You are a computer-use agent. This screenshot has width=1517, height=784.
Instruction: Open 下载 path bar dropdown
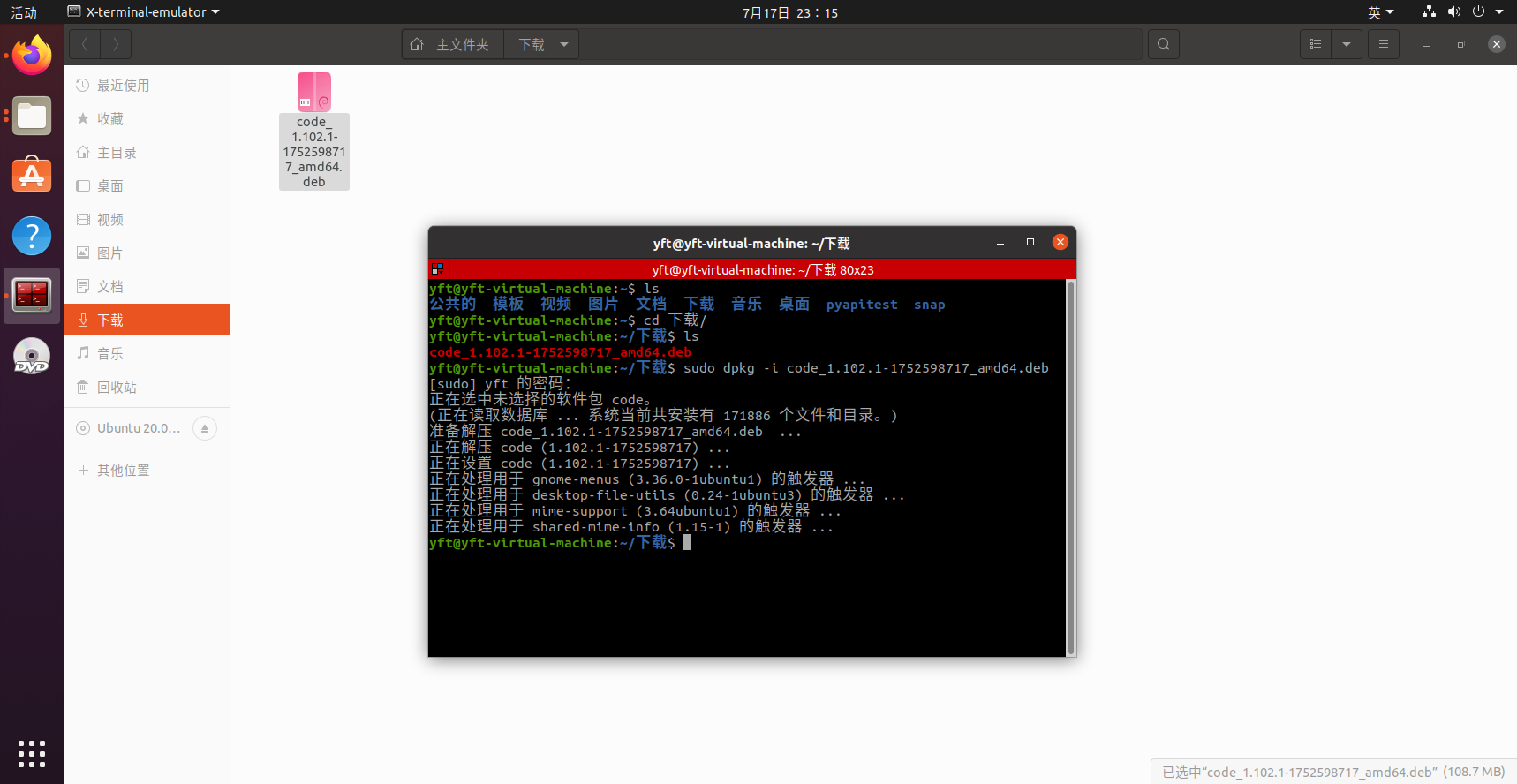tap(564, 44)
